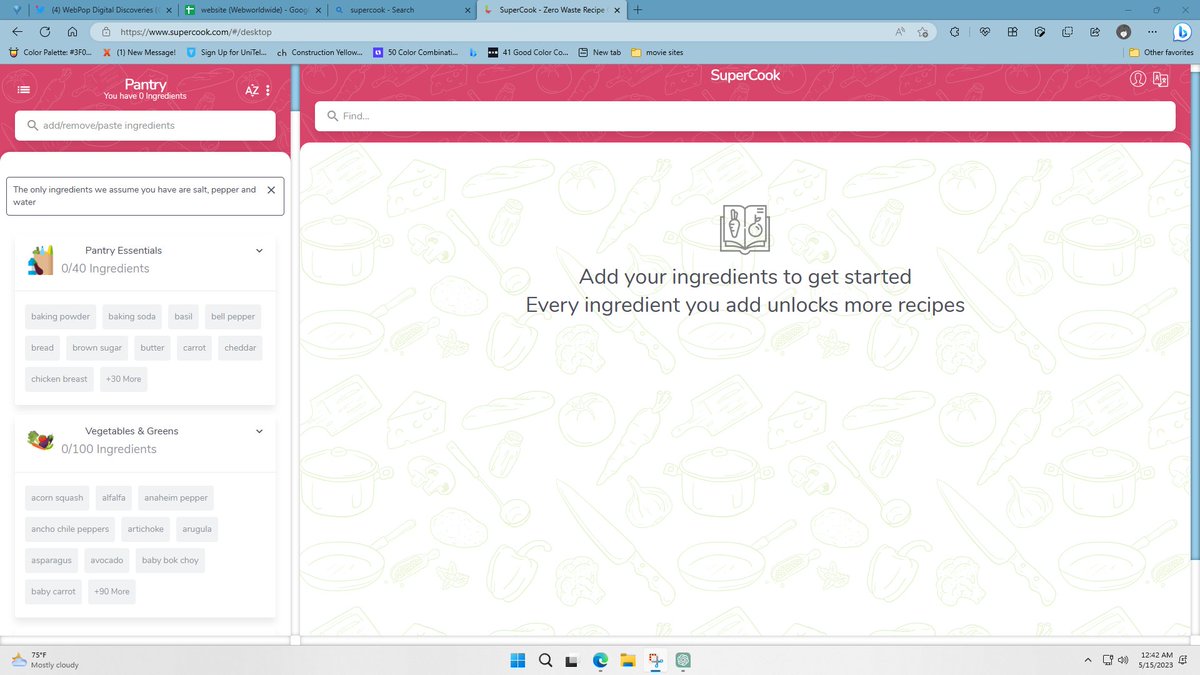
Task: Toggle brown sugar ingredient
Action: [x=97, y=348]
